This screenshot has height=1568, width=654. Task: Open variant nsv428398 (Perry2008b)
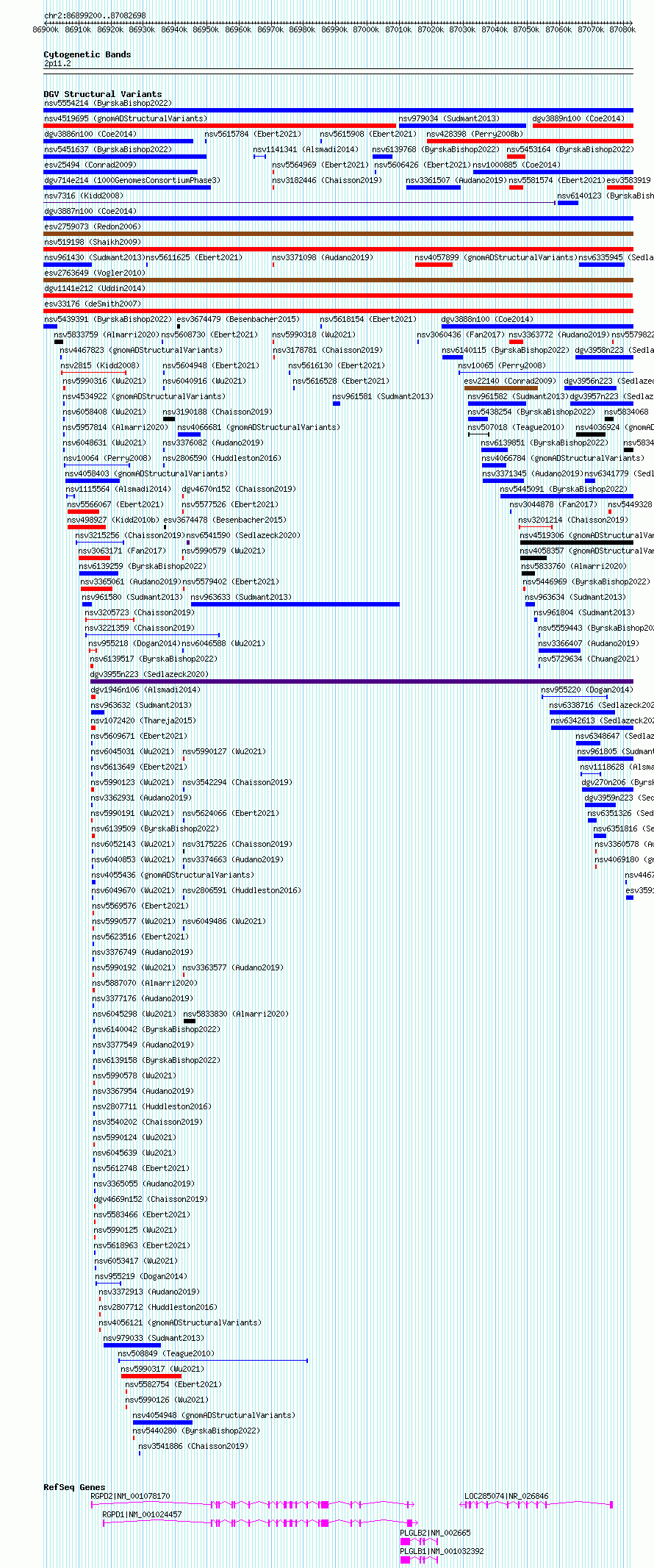530,141
